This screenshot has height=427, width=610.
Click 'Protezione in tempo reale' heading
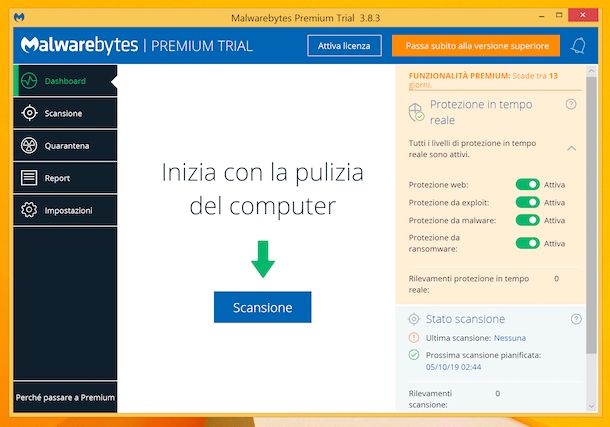click(x=481, y=112)
